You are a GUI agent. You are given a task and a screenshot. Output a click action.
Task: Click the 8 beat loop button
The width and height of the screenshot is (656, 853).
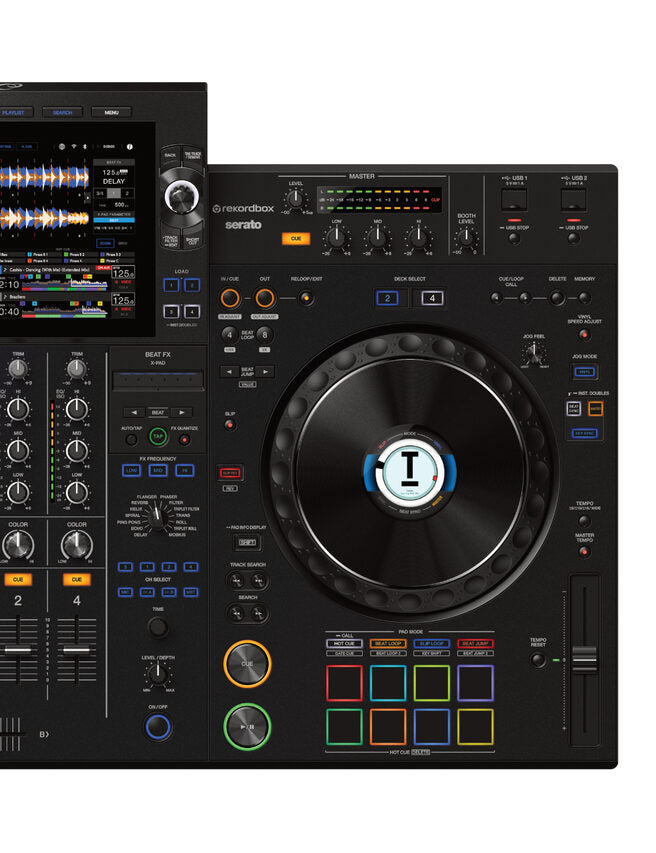[265, 335]
